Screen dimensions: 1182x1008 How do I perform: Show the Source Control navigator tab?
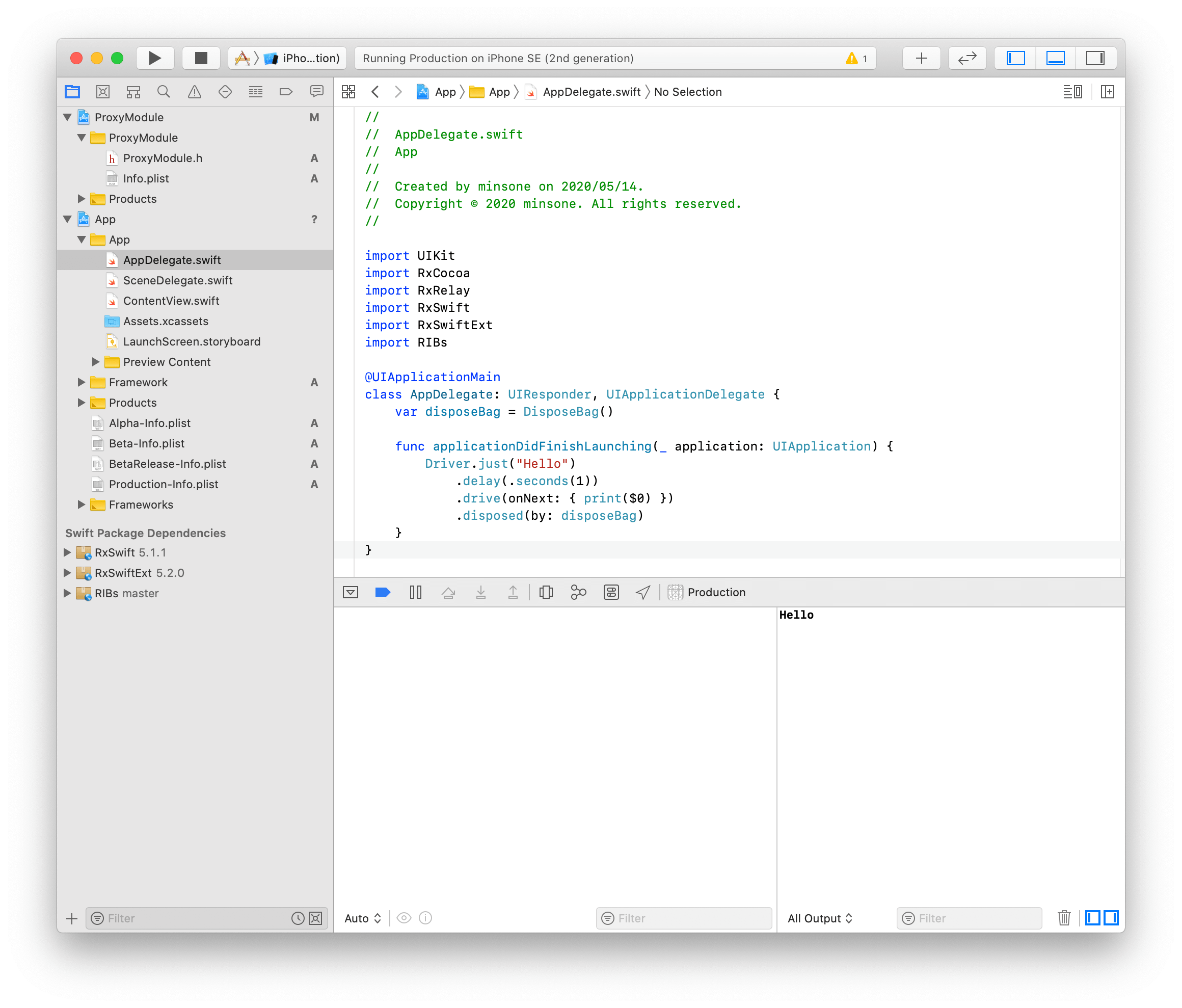[x=103, y=92]
